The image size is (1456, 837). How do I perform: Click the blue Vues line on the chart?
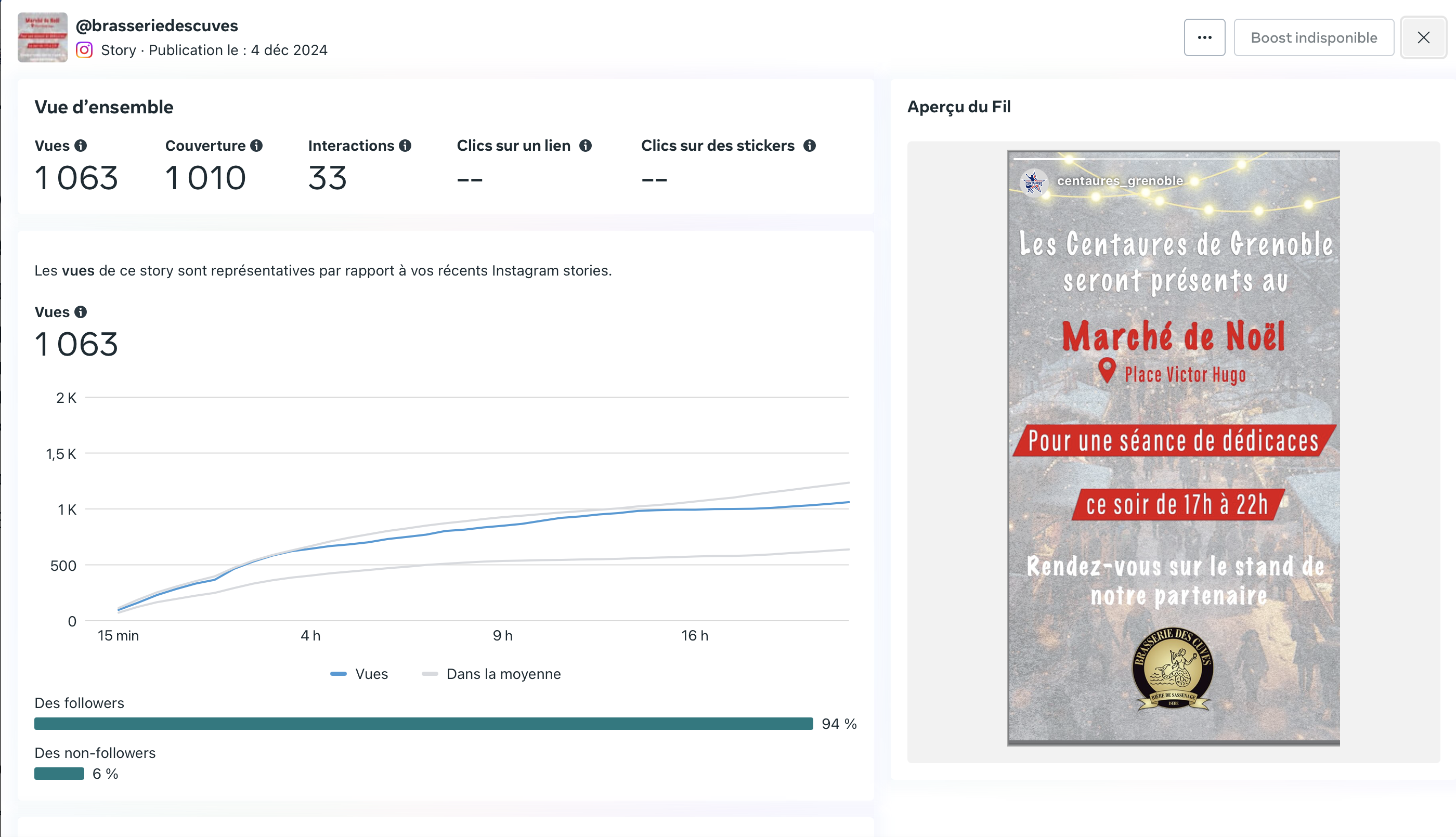pos(483,527)
